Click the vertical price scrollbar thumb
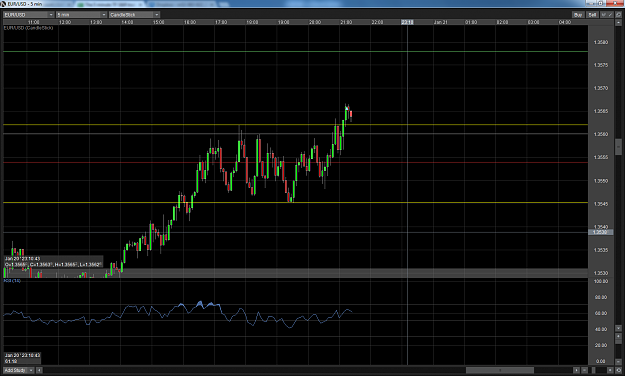The width and height of the screenshot is (625, 376). coord(619,147)
